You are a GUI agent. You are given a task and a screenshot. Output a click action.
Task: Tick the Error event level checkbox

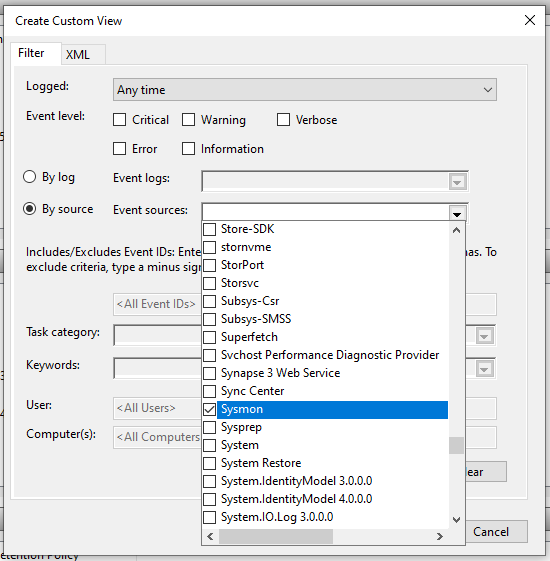(120, 148)
